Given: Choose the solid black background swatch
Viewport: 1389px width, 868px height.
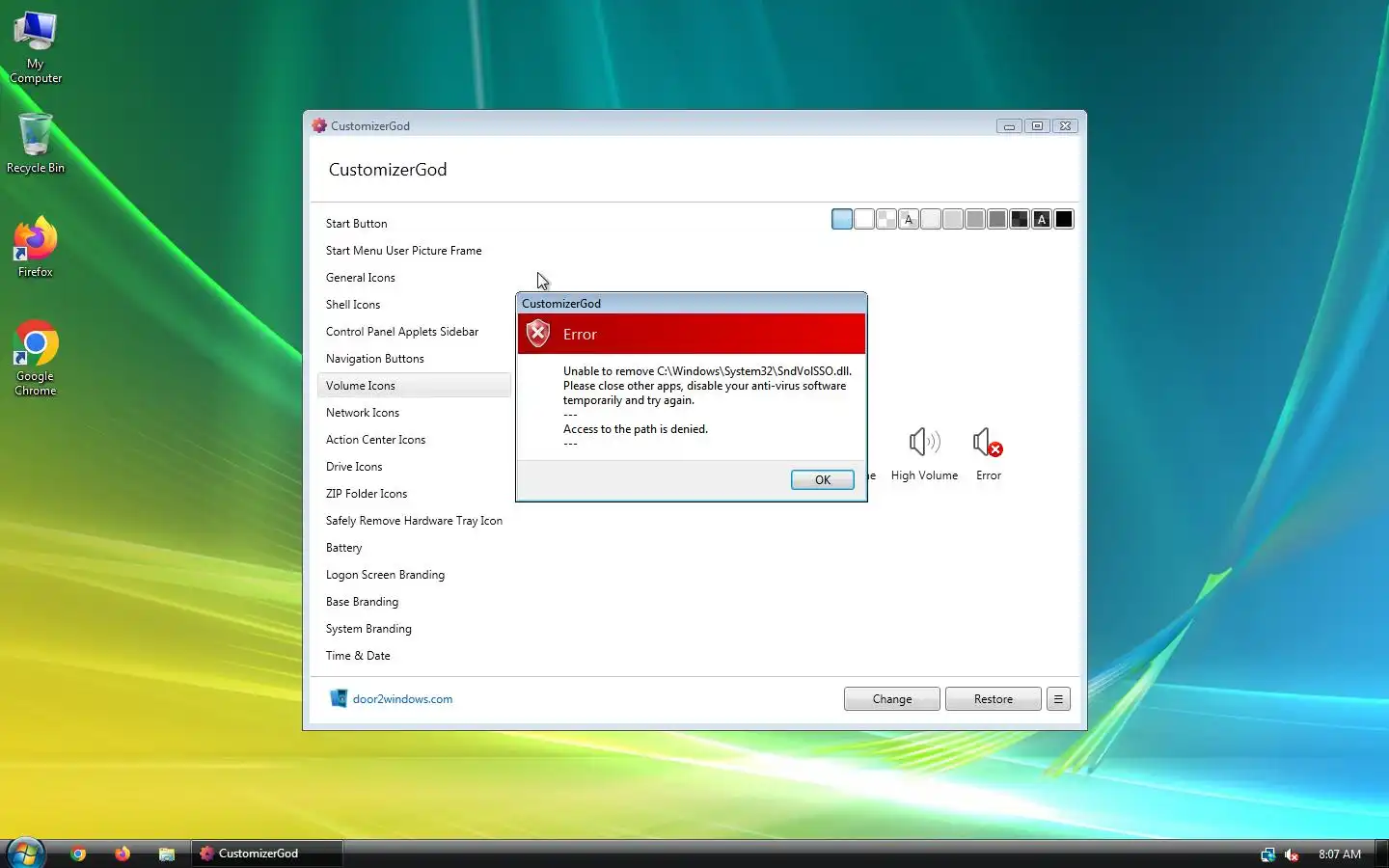Looking at the screenshot, I should coord(1064,219).
